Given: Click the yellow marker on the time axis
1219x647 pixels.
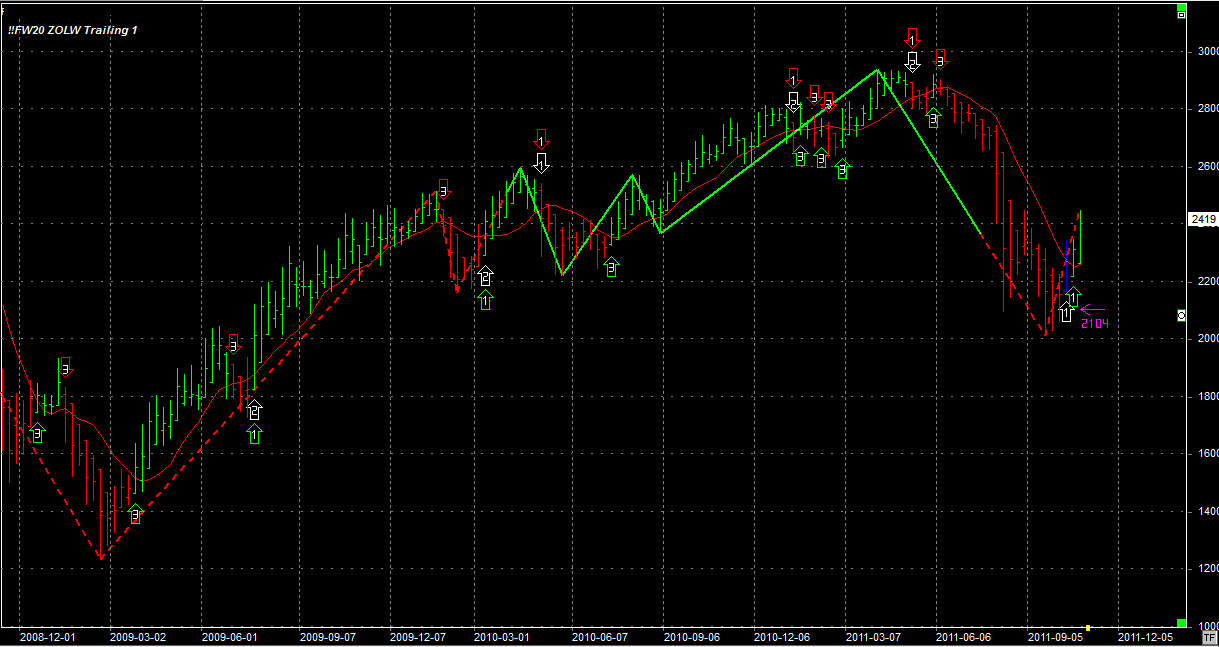Looking at the screenshot, I should (x=1088, y=628).
